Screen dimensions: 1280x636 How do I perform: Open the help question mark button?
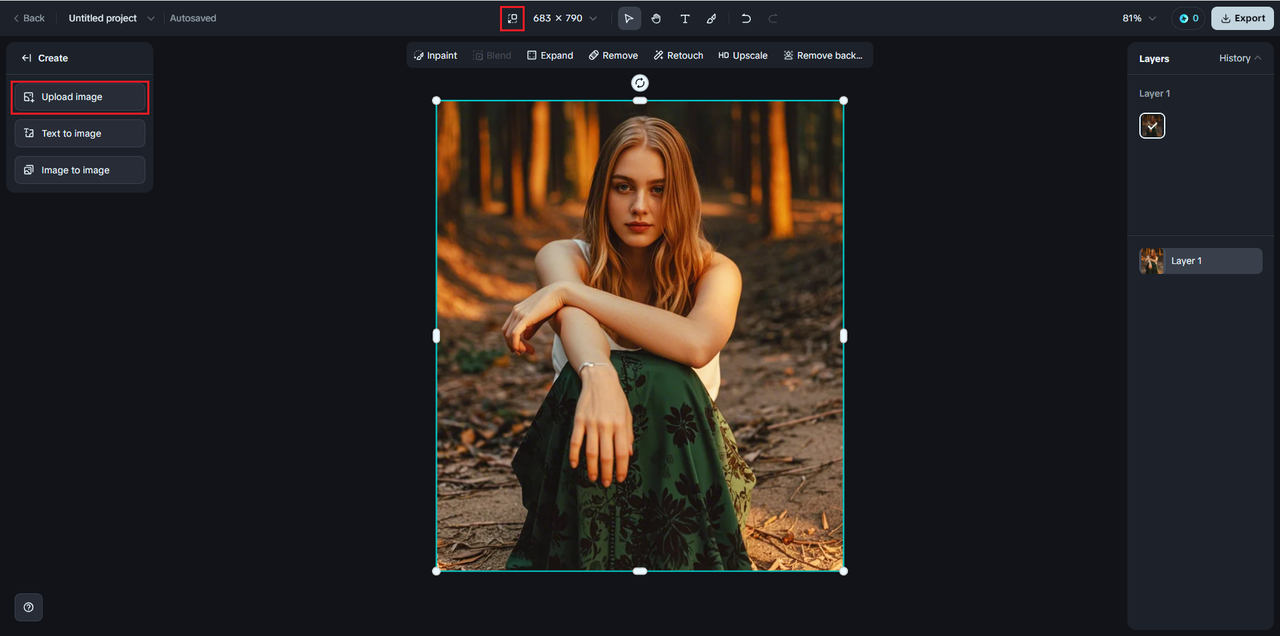[28, 607]
